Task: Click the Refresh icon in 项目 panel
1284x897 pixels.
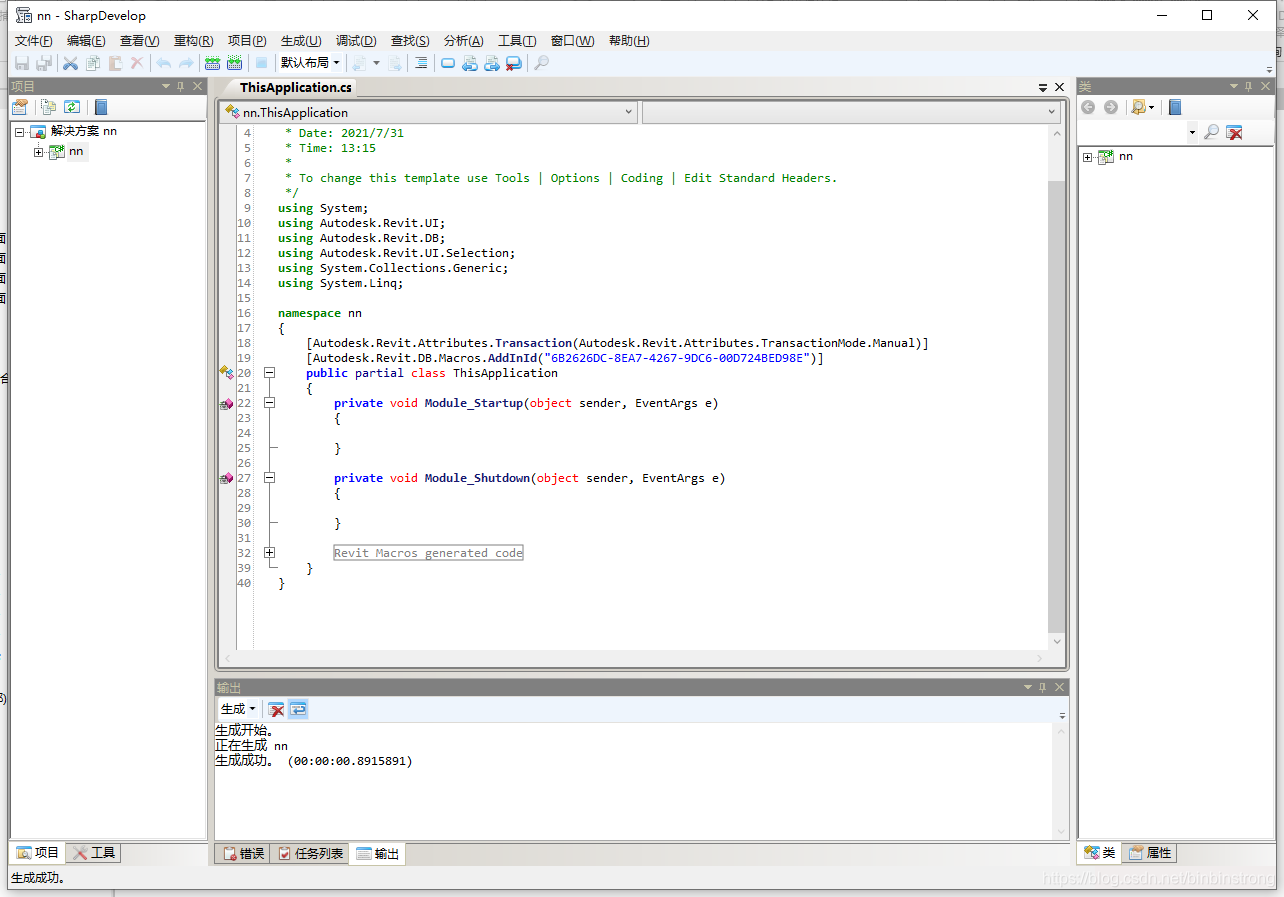Action: coord(72,107)
